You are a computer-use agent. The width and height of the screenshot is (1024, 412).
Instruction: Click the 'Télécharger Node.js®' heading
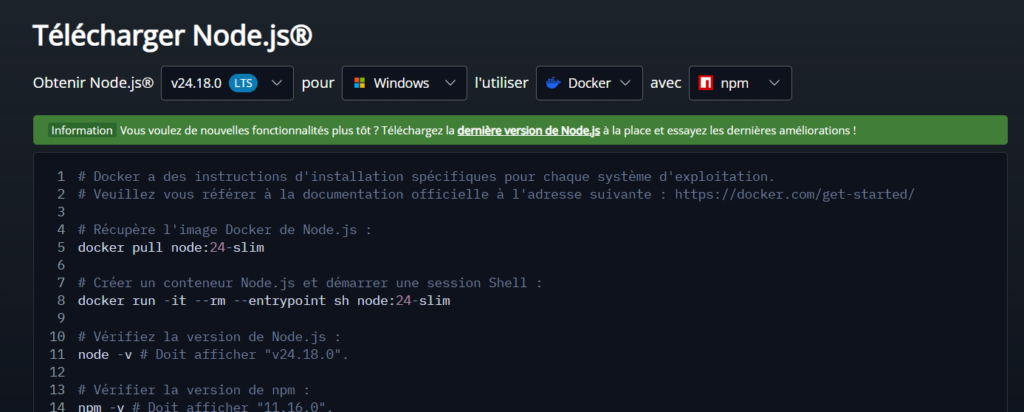tap(172, 35)
